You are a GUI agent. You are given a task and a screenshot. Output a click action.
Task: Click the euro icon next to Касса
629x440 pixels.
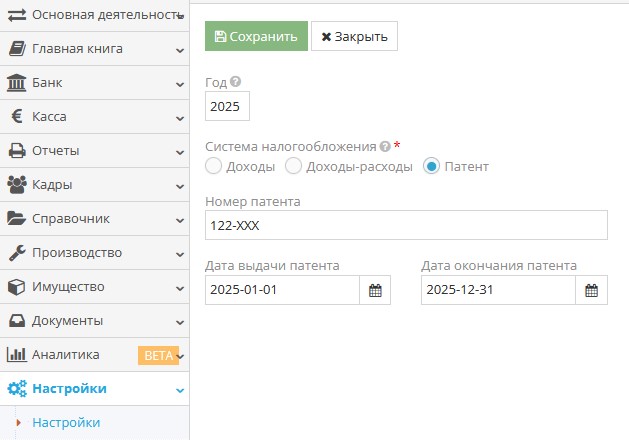(x=17, y=116)
